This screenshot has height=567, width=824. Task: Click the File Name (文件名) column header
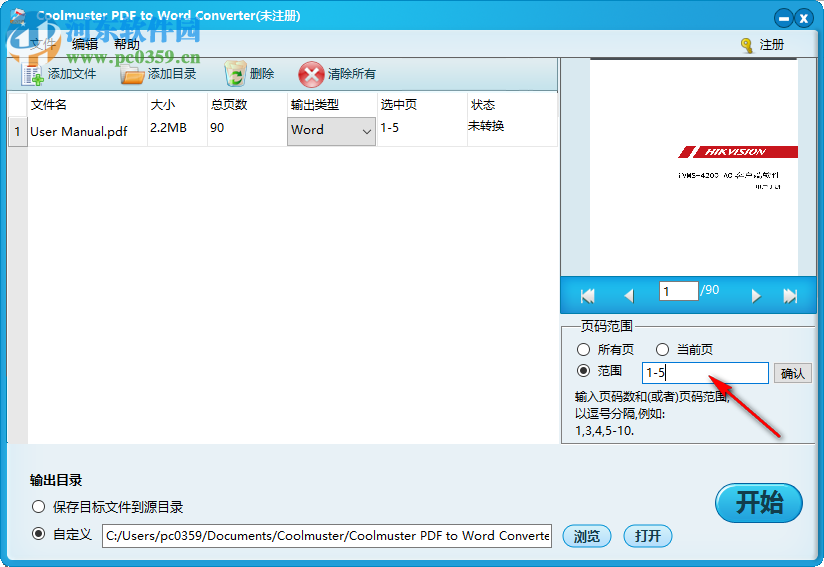[x=87, y=105]
